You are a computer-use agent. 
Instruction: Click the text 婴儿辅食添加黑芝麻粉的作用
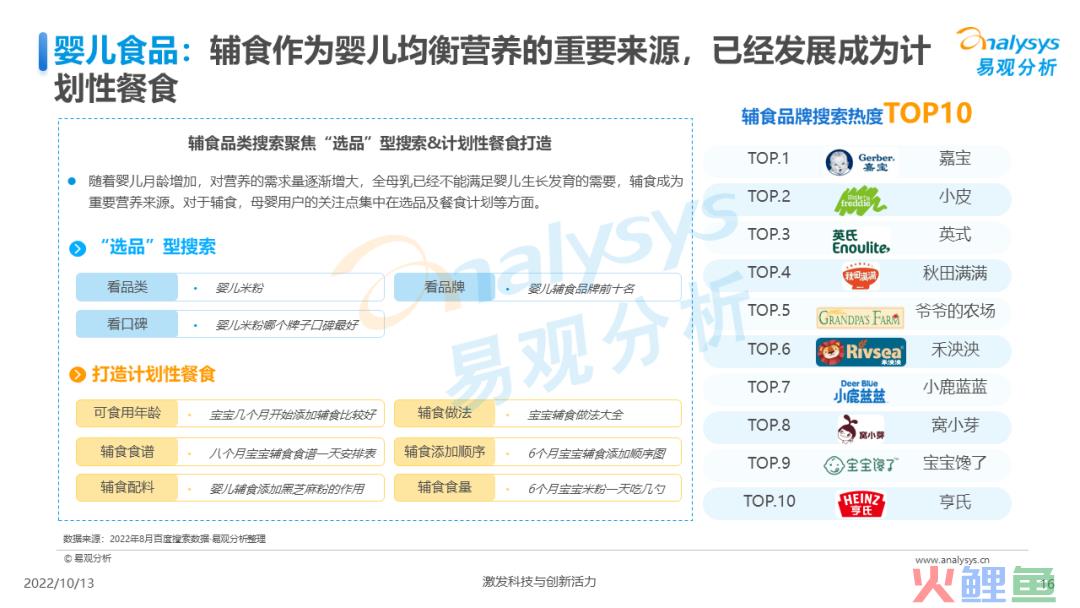[x=287, y=489]
